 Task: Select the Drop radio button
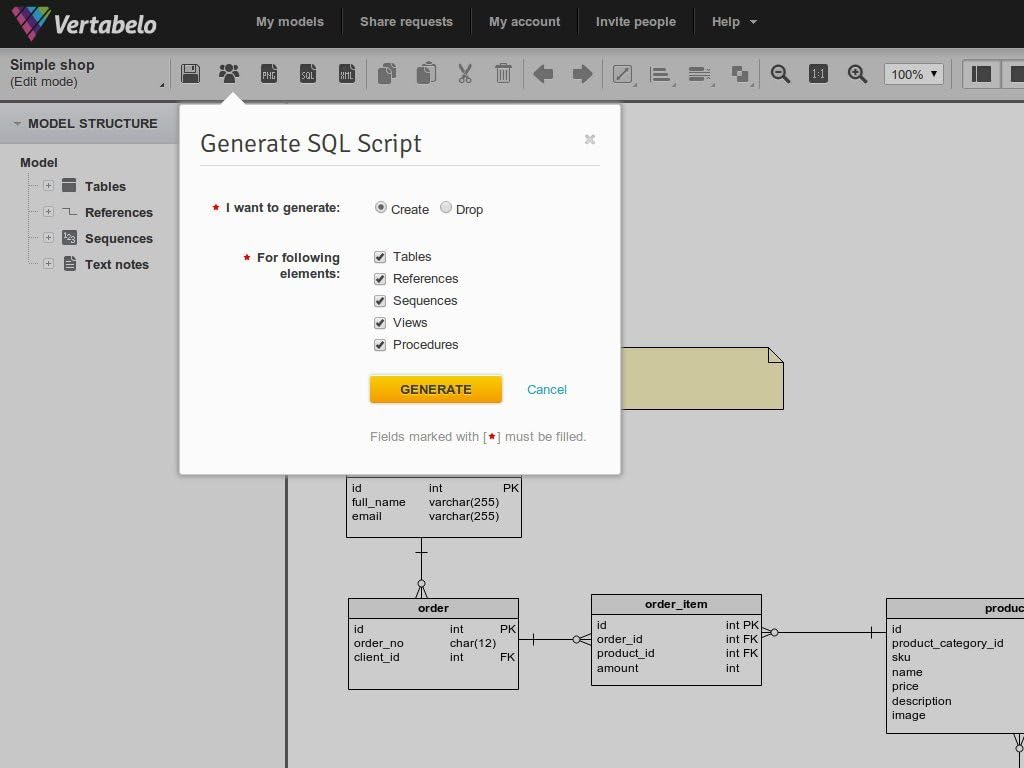tap(445, 207)
